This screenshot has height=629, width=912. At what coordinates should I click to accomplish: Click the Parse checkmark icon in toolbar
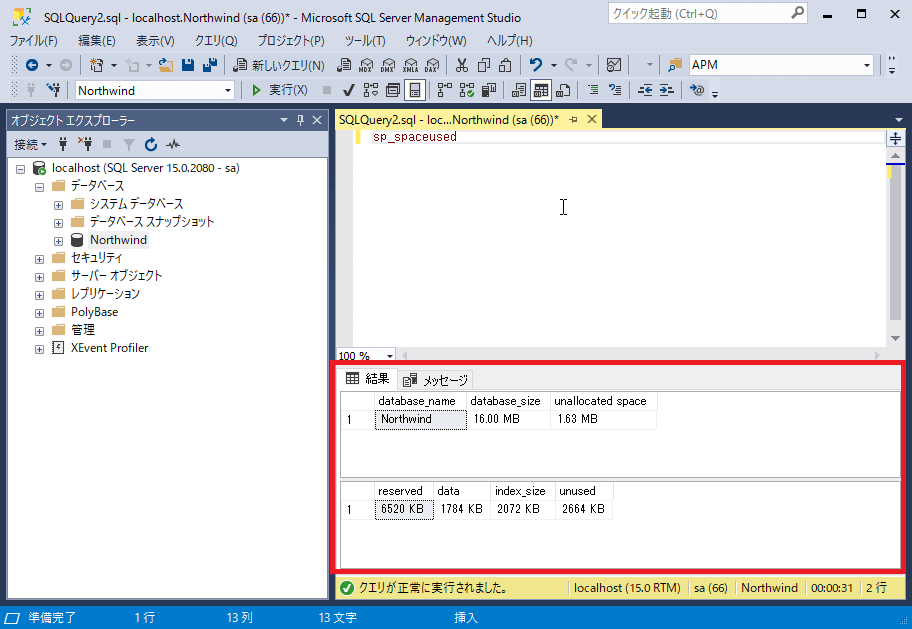[x=349, y=90]
